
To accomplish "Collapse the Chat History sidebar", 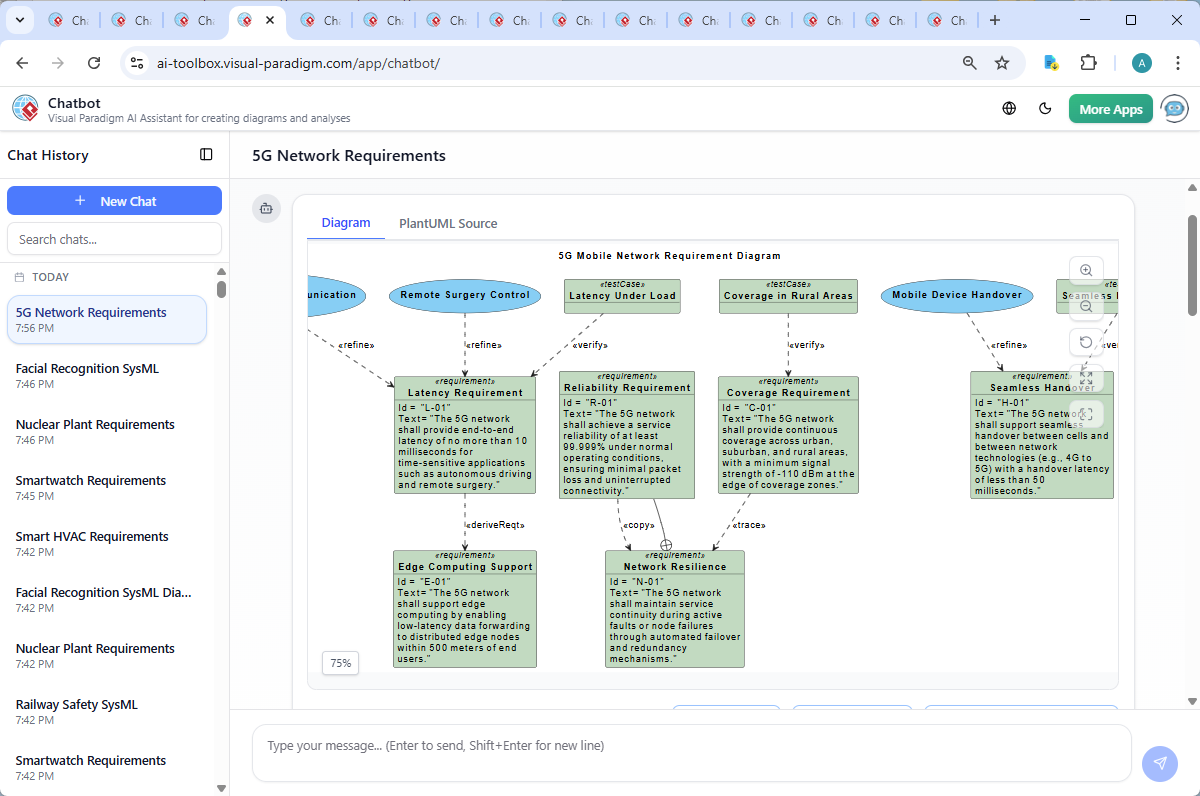I will [x=206, y=154].
